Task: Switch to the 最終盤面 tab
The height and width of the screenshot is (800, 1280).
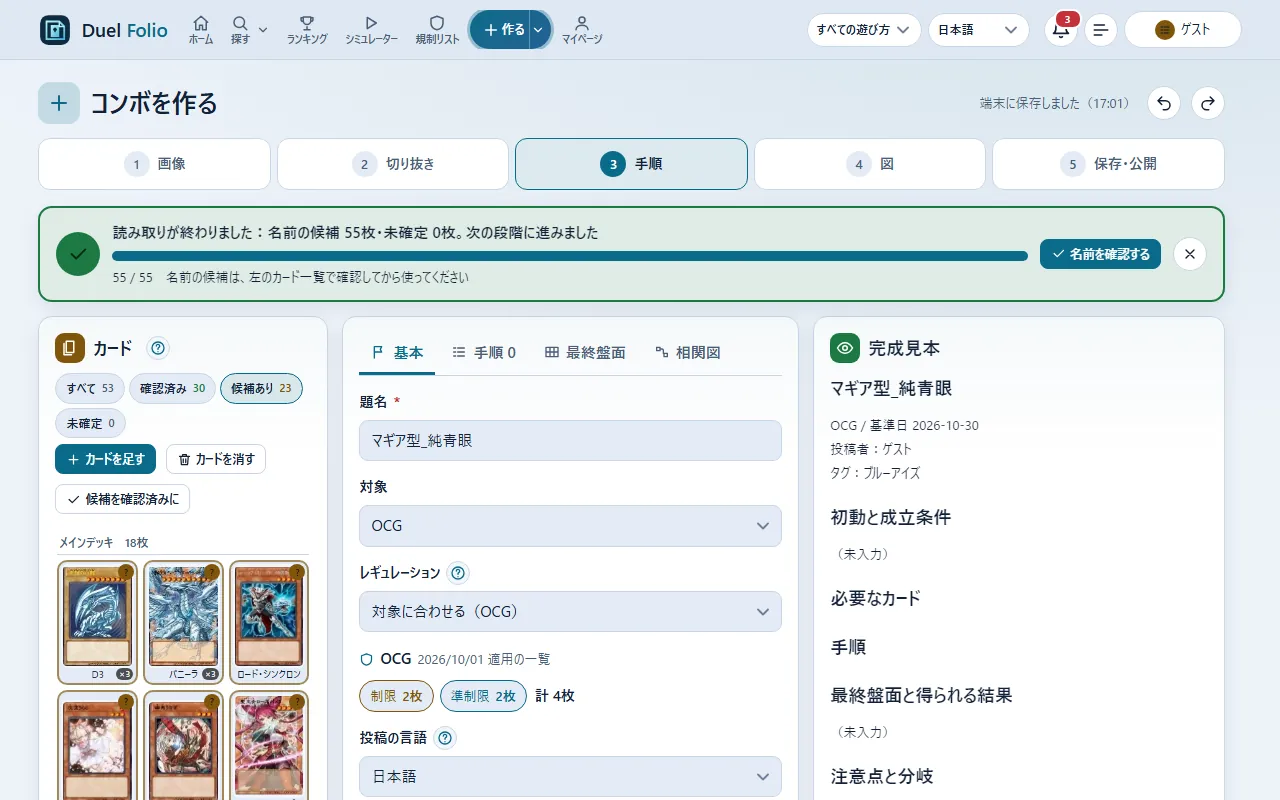Action: click(x=585, y=352)
